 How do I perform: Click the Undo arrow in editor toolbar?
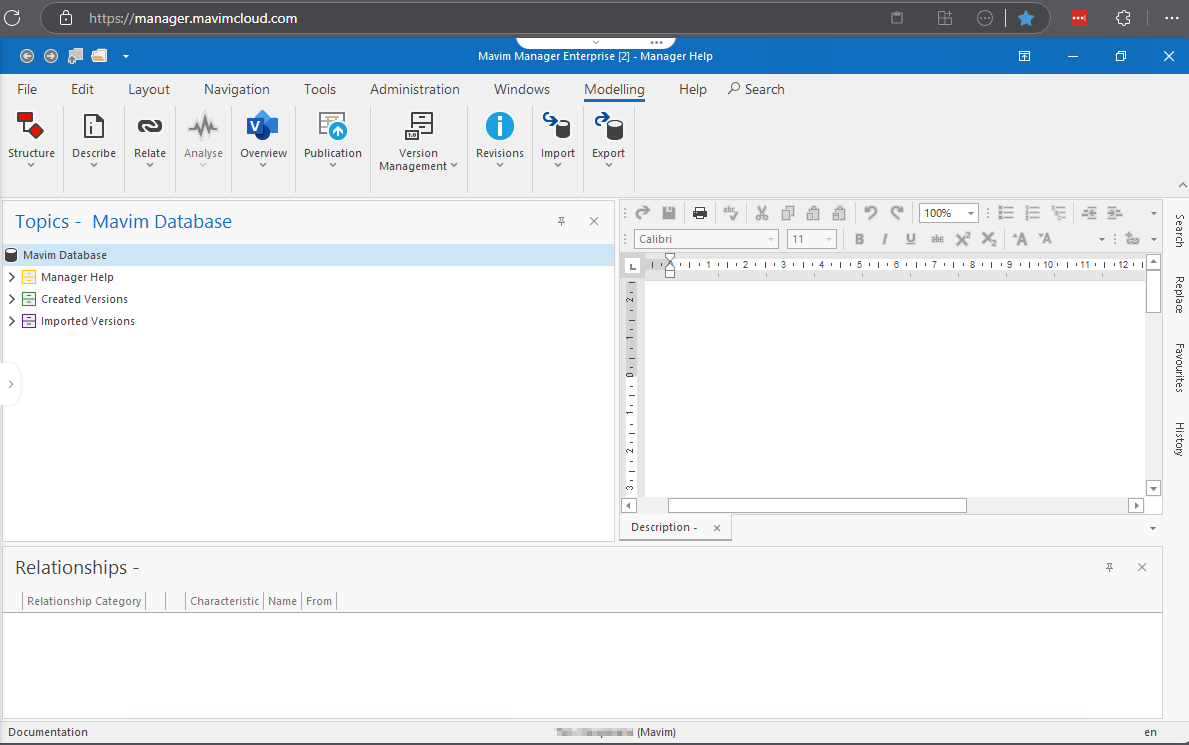point(871,213)
